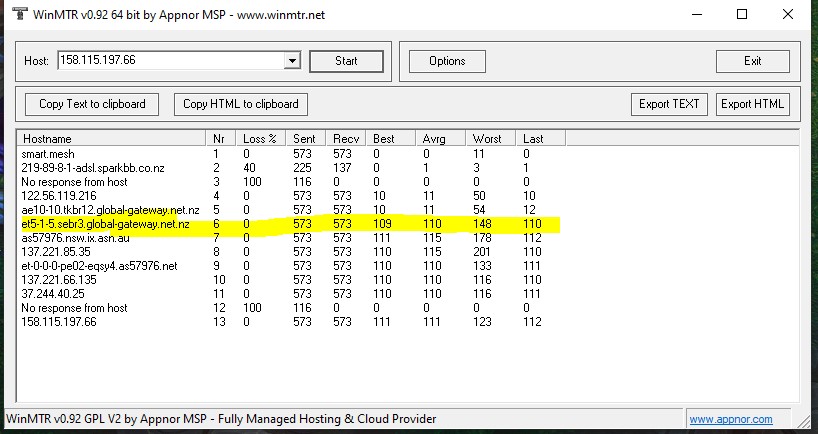Screen dimensions: 818x434
Task: Click worst value 201 for hop 8
Action: (482, 252)
